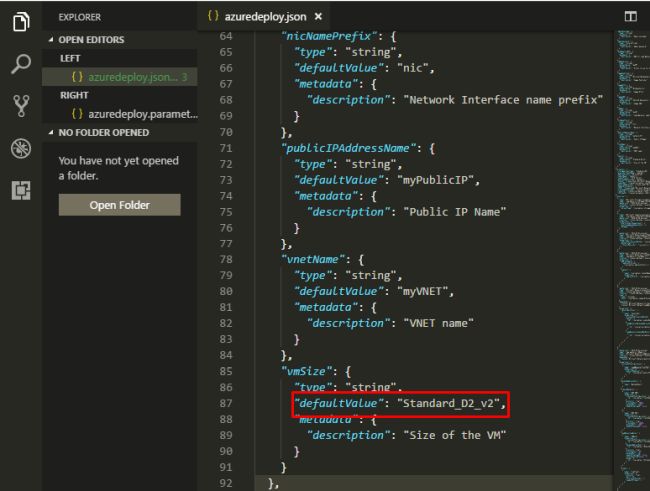
Task: Click the split editor icon
Action: 631,16
